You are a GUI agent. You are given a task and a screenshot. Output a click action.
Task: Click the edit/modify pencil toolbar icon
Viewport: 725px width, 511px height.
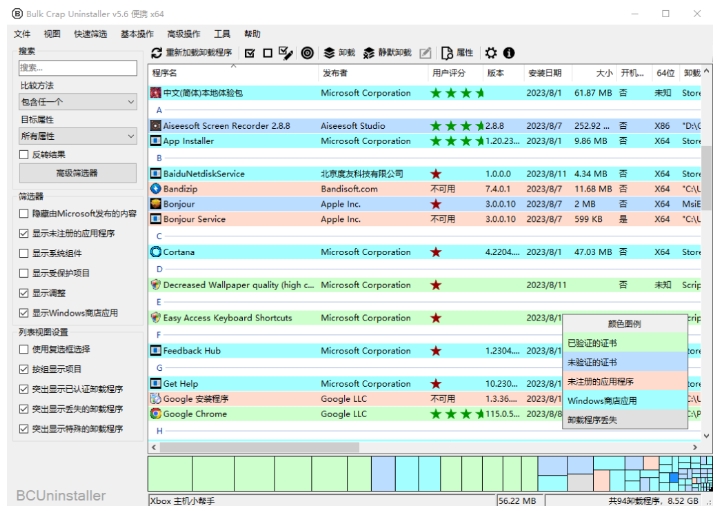click(x=425, y=53)
